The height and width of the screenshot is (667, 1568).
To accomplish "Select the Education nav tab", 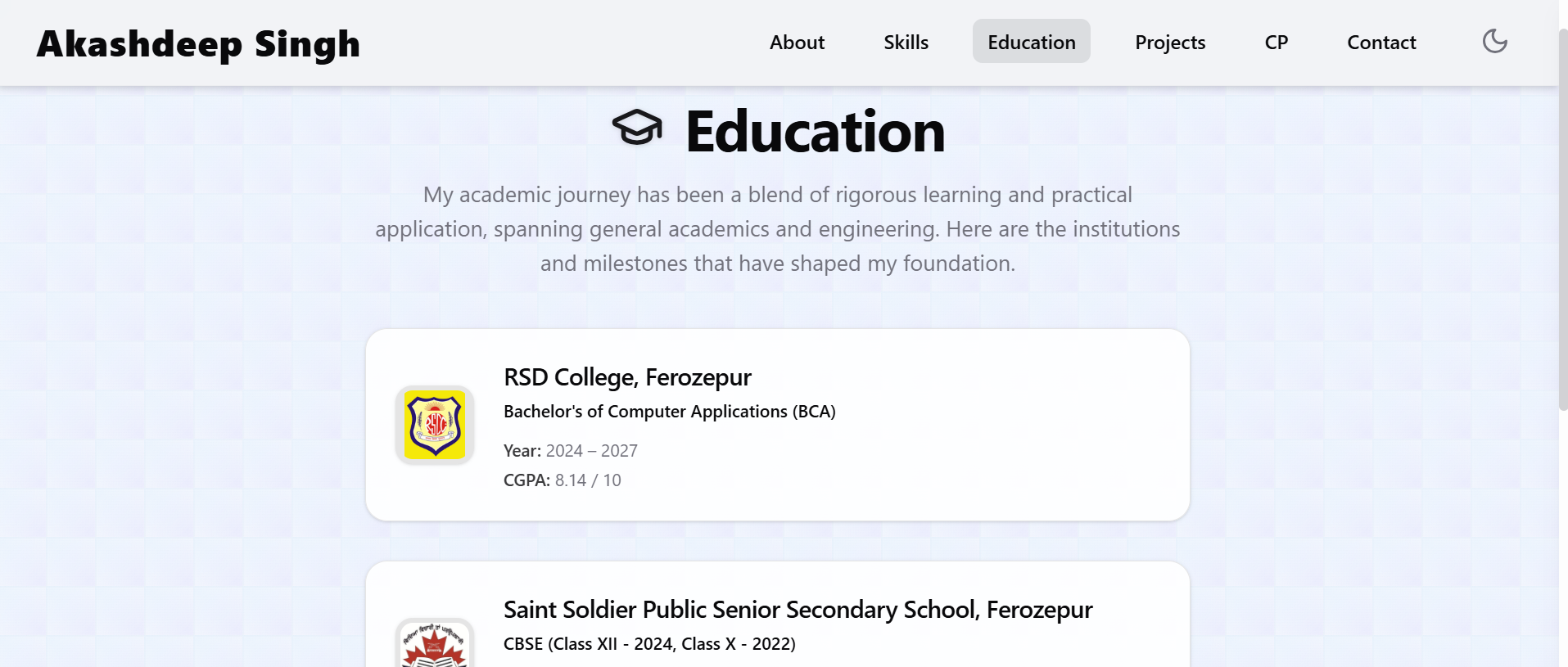I will pos(1032,42).
